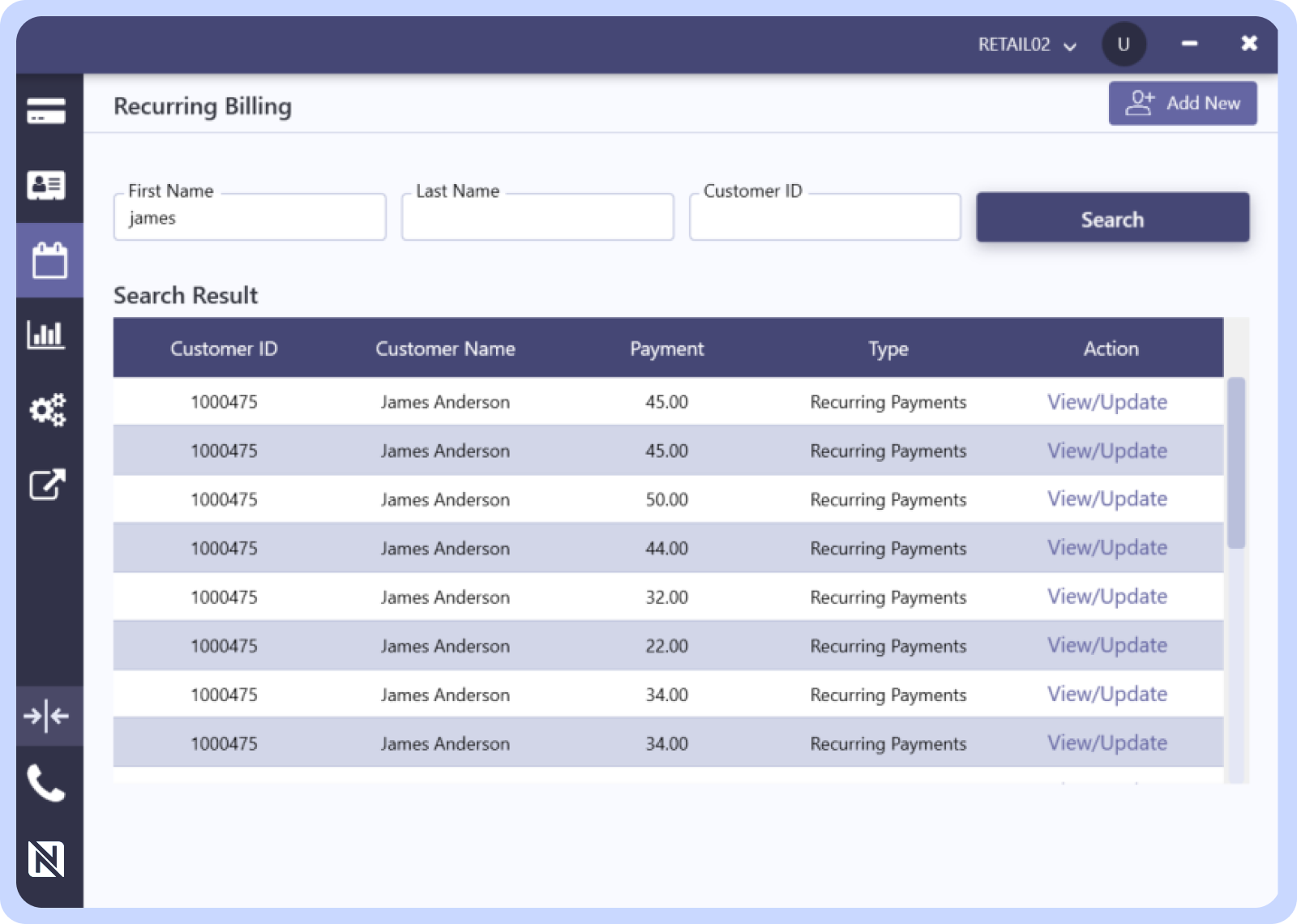Image resolution: width=1297 pixels, height=924 pixels.
Task: Focus the First Name input field
Action: (x=250, y=217)
